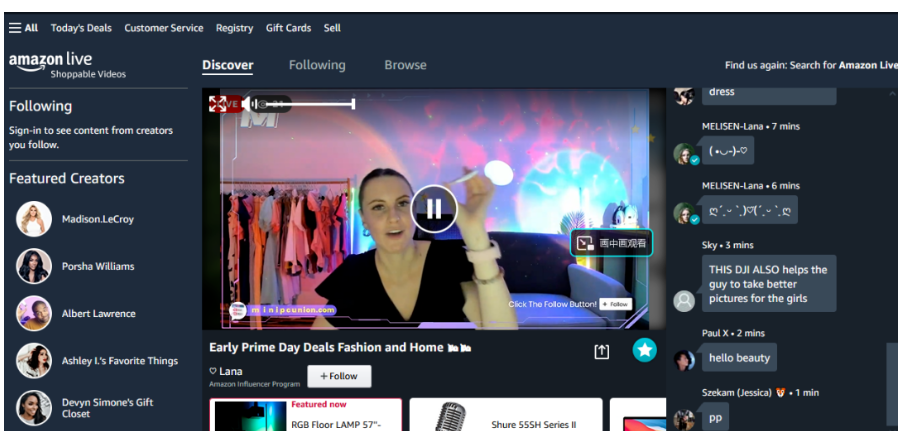The image size is (909, 431).
Task: Click the chat panel scrollbar thumb
Action: [x=892, y=385]
